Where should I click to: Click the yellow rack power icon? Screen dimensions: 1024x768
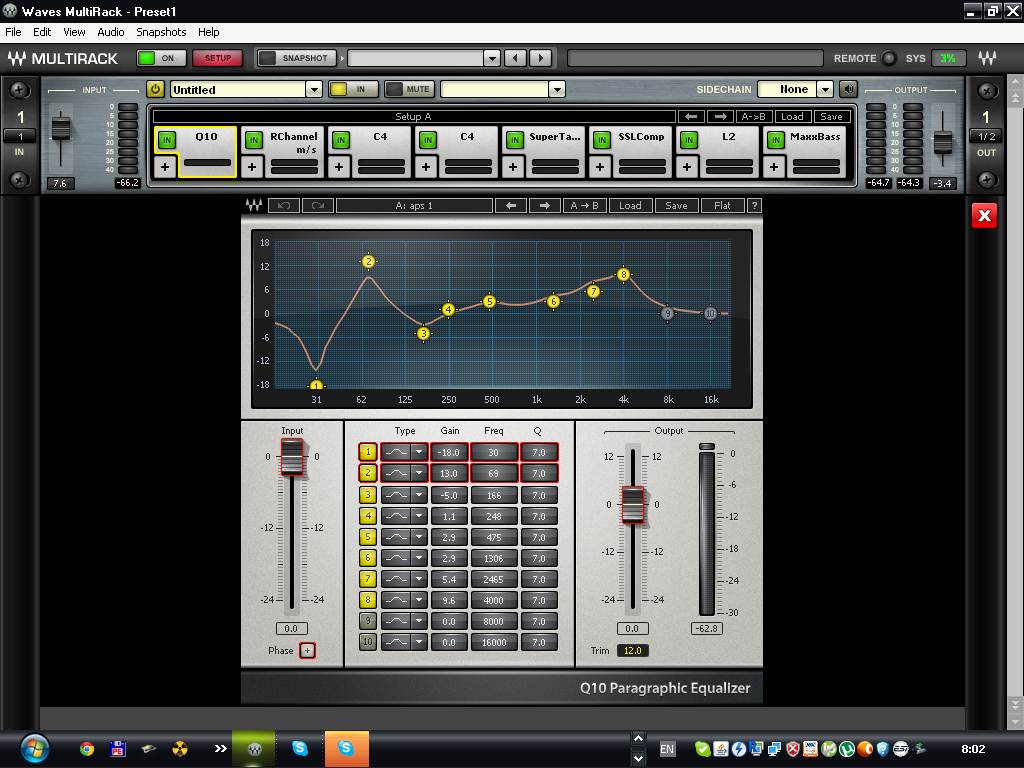(x=155, y=90)
